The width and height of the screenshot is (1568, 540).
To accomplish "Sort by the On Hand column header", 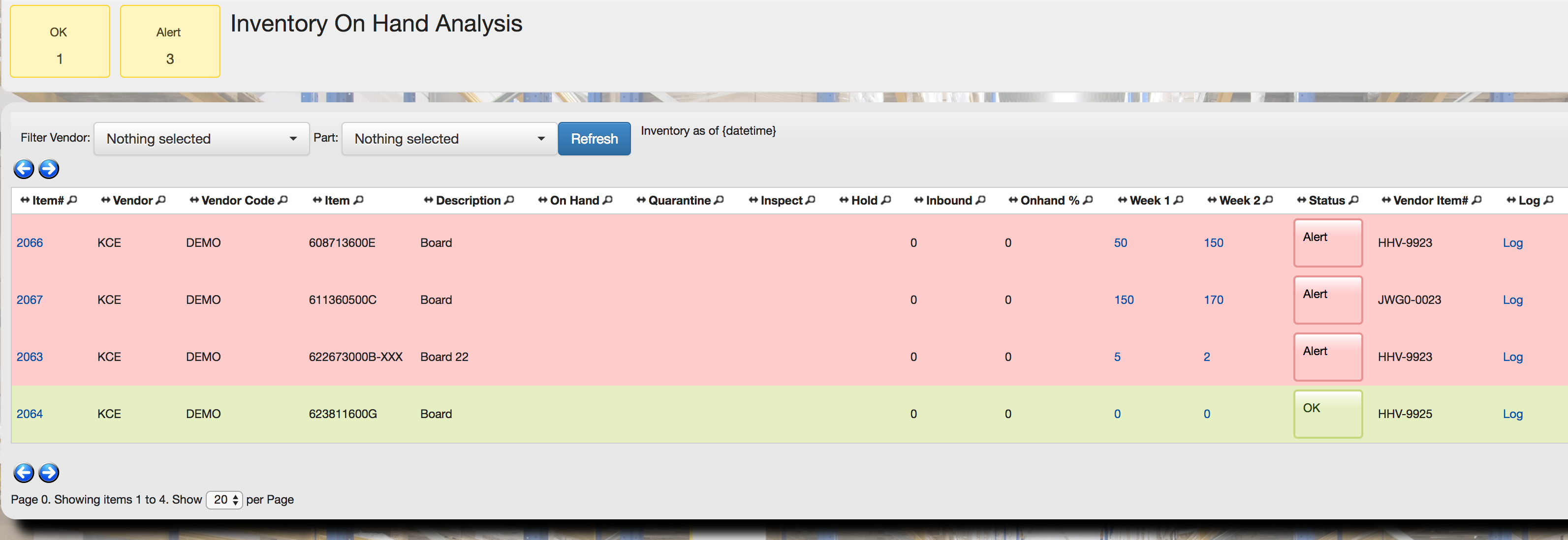I will (575, 200).
